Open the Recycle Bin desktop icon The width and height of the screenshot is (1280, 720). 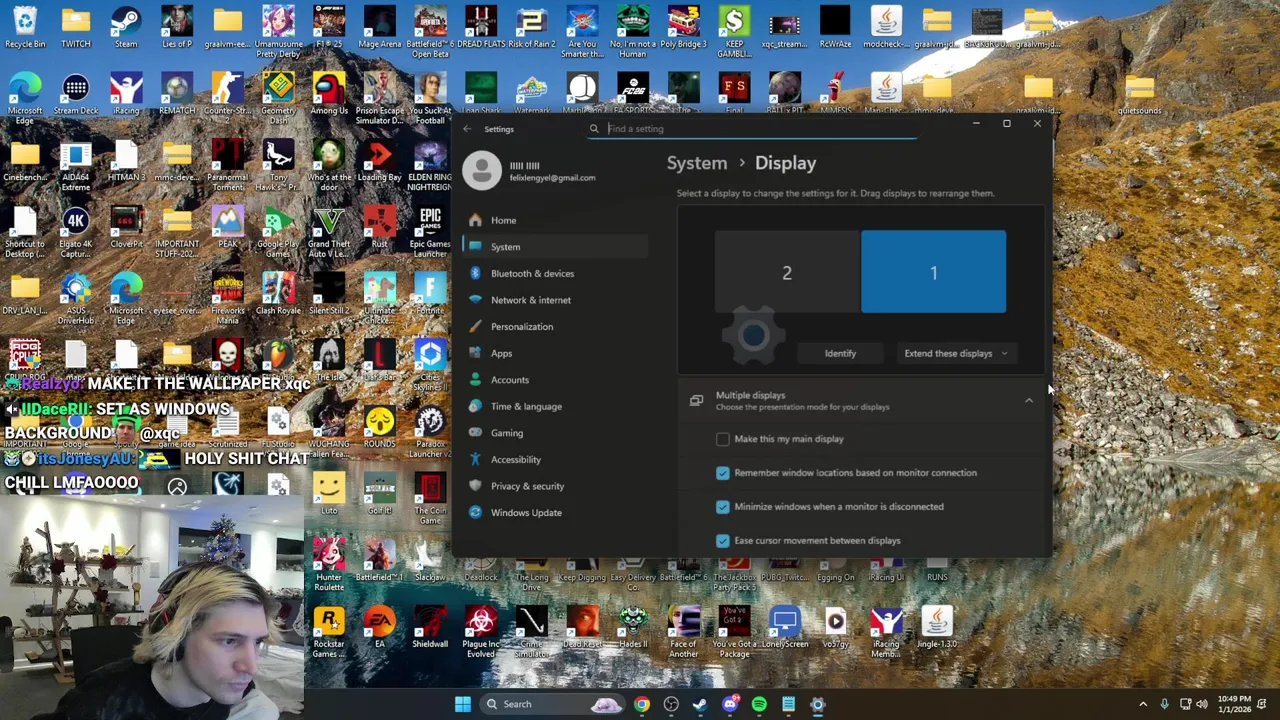25,28
